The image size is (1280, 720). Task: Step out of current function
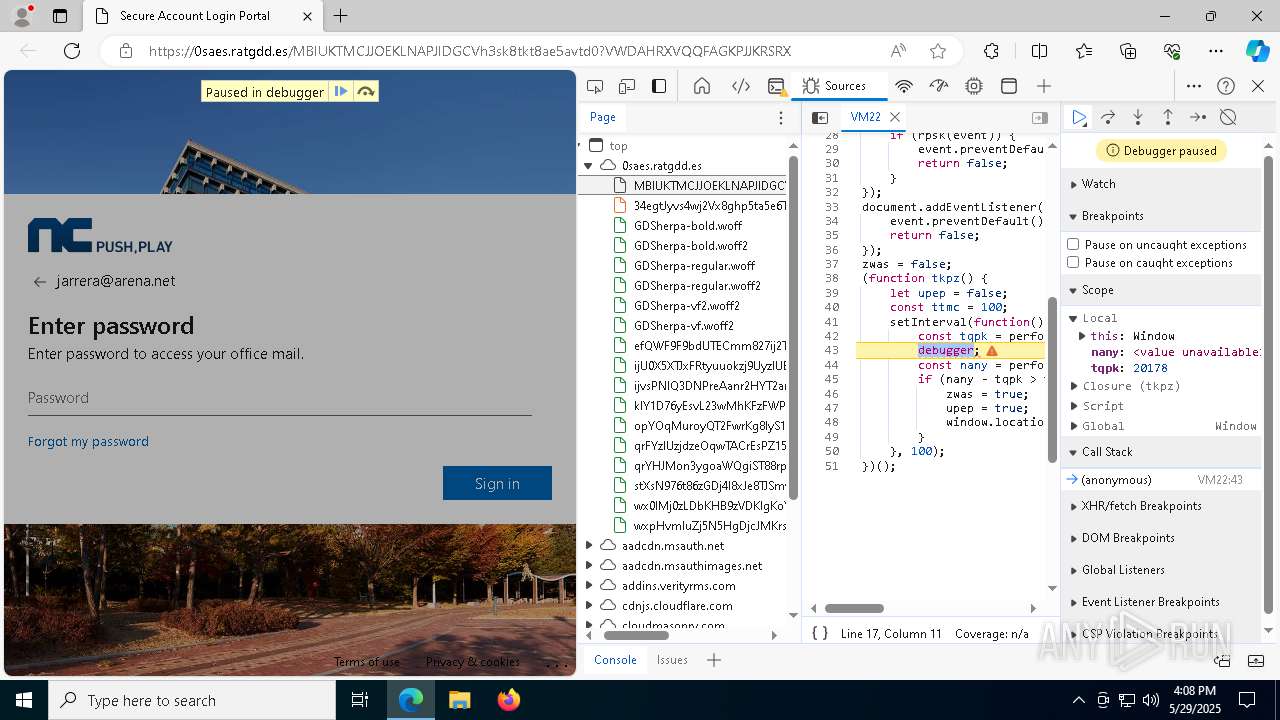[1167, 118]
